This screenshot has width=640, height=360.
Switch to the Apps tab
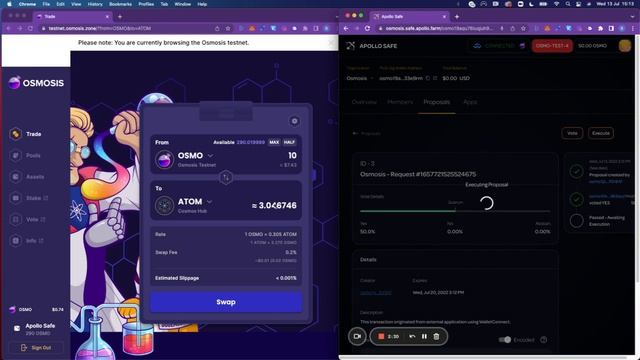pos(470,102)
